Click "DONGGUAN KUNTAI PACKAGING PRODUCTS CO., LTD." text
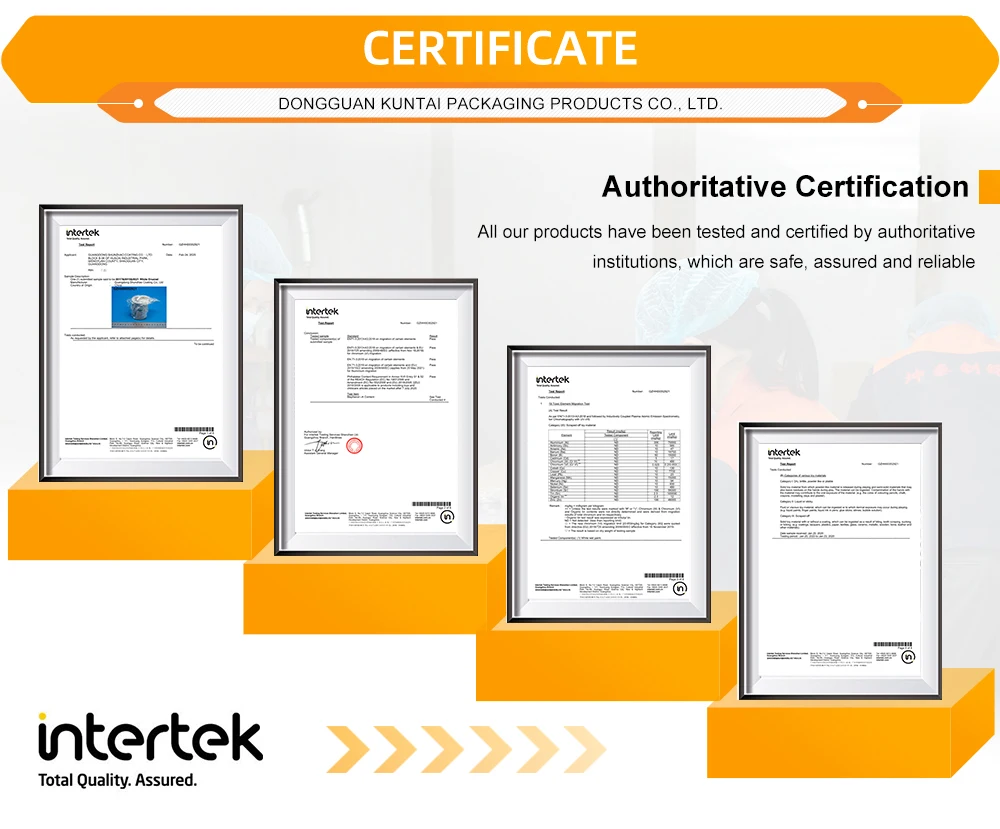Image resolution: width=1000 pixels, height=829 pixels. [x=501, y=103]
